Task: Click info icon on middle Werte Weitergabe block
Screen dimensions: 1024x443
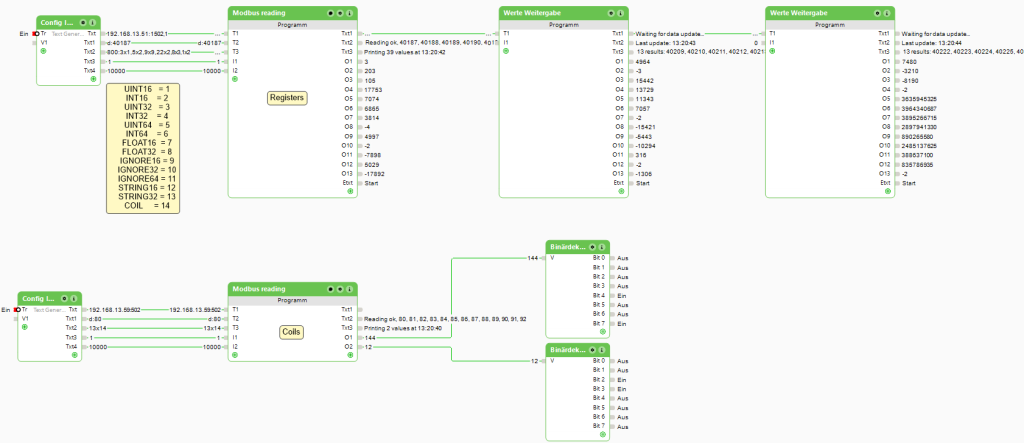Action: pos(622,13)
